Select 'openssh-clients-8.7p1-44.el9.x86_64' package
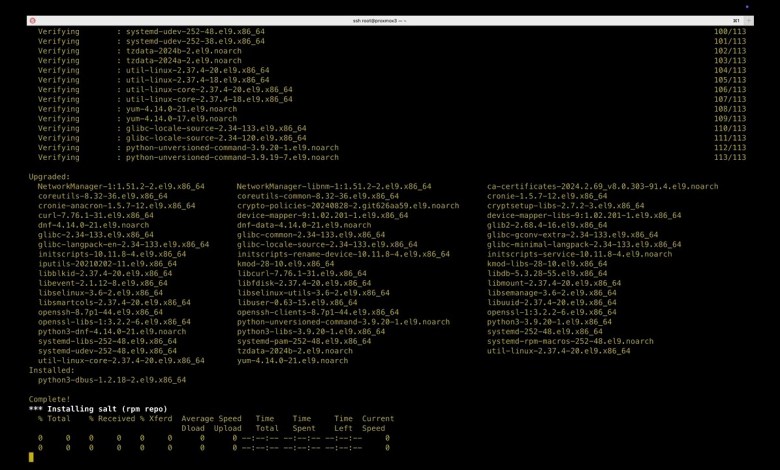The height and width of the screenshot is (470, 780). pos(317,312)
